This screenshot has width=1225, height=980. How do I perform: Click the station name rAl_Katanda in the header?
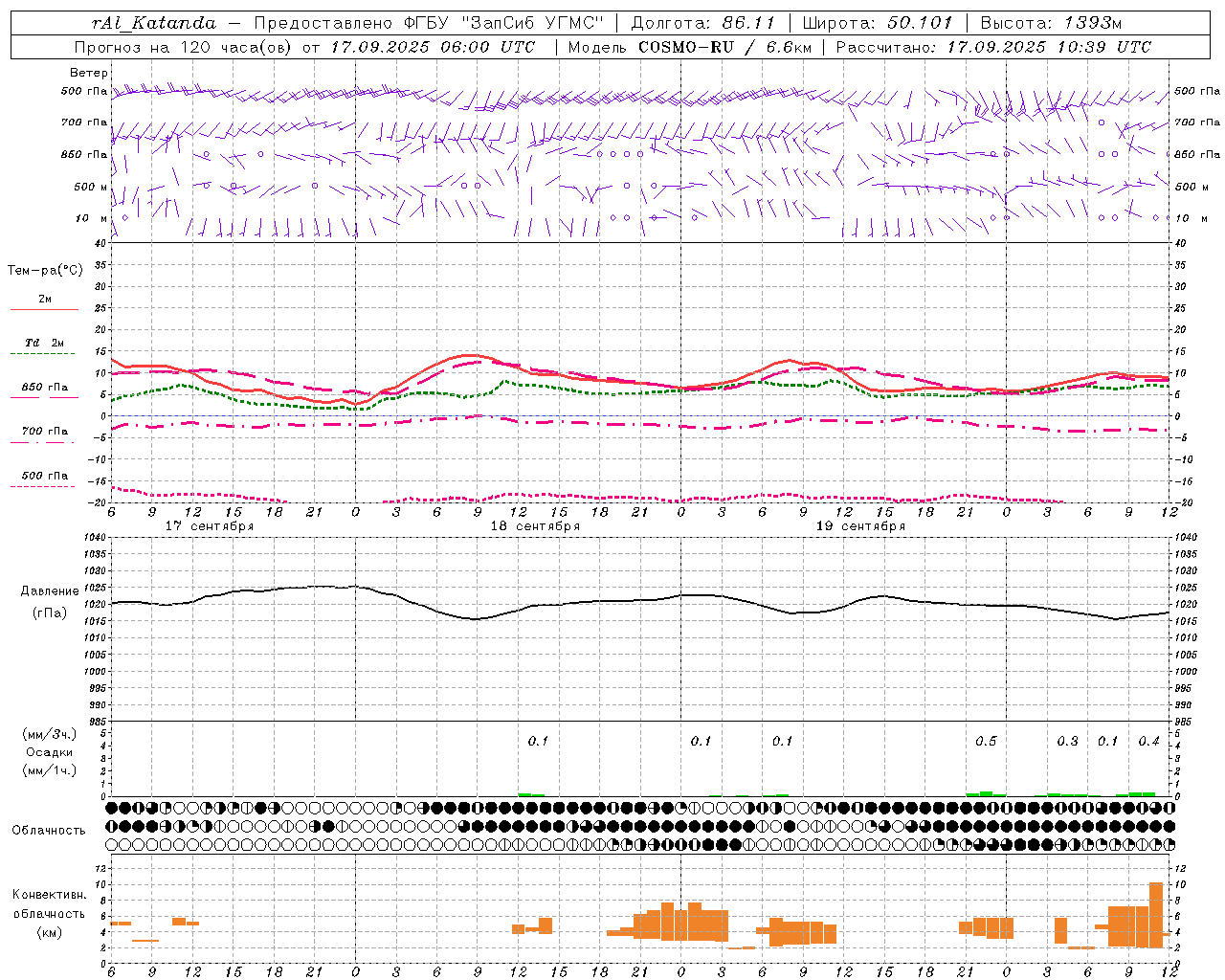coord(154,23)
